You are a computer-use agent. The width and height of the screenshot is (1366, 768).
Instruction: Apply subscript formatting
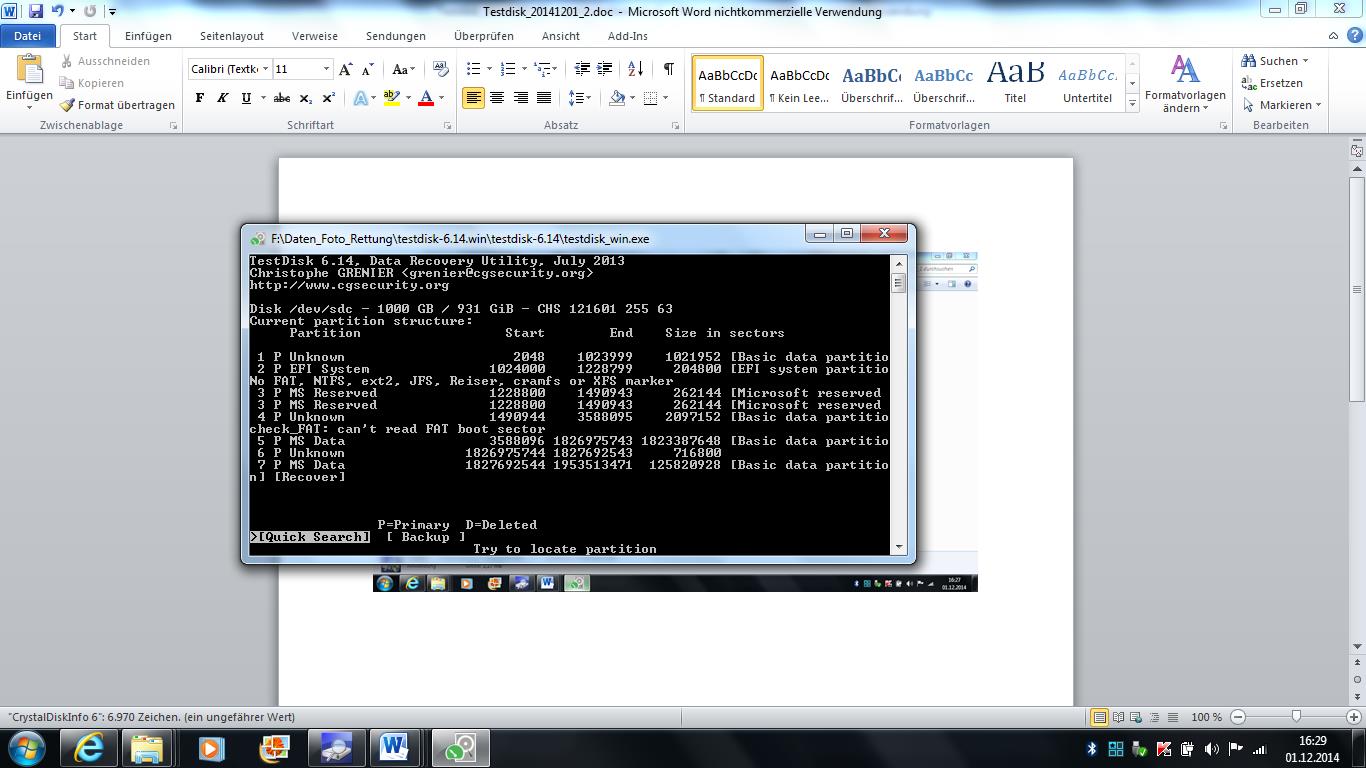click(305, 98)
